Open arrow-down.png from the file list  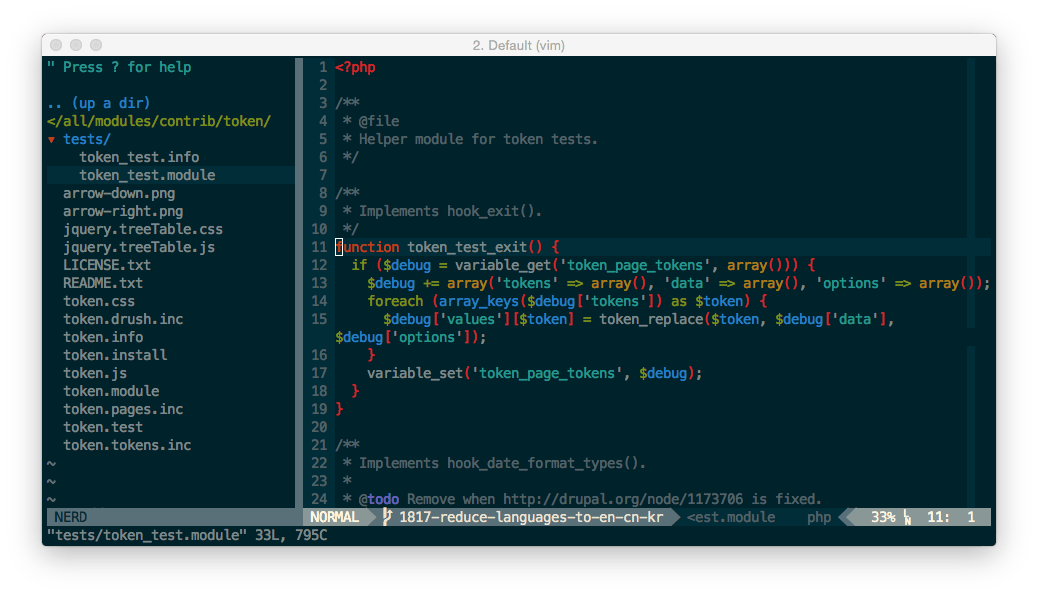point(119,193)
